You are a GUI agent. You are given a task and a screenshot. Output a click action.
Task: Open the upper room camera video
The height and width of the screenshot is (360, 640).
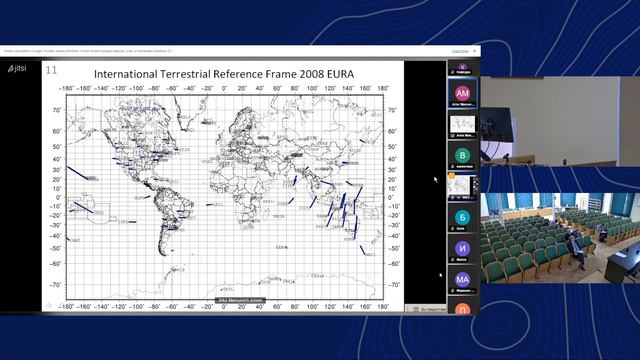(560, 121)
